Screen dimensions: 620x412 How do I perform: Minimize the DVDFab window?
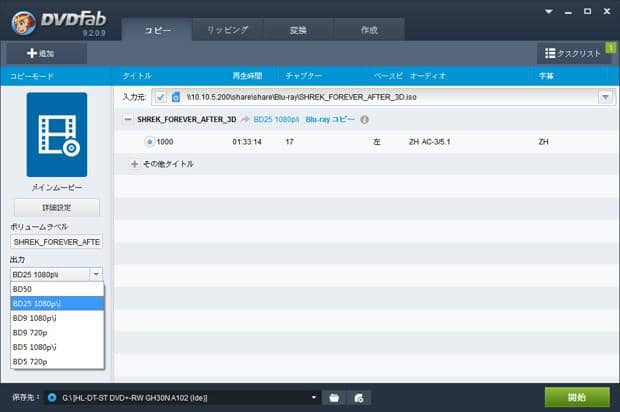(x=568, y=12)
